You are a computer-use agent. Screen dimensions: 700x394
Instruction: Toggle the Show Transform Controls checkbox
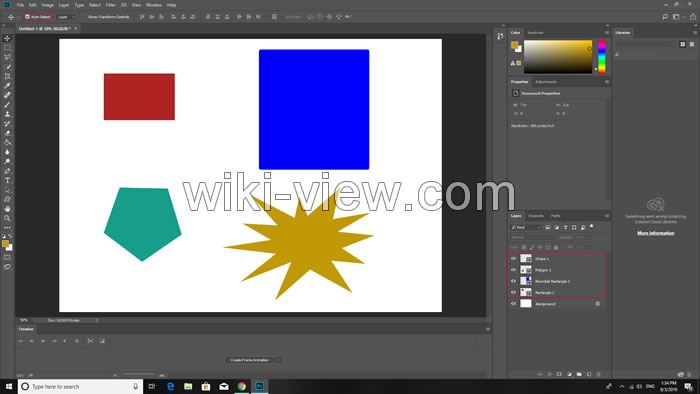pyautogui.click(x=84, y=17)
